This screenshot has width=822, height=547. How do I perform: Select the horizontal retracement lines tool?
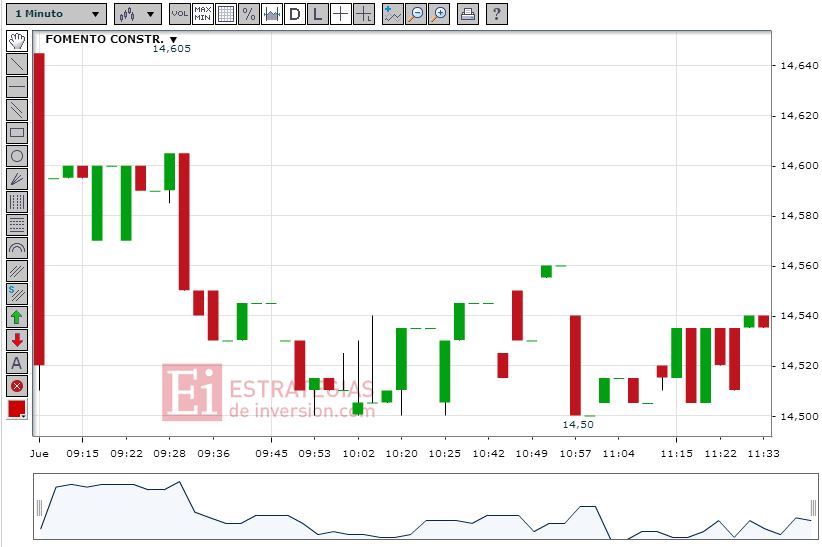click(17, 225)
